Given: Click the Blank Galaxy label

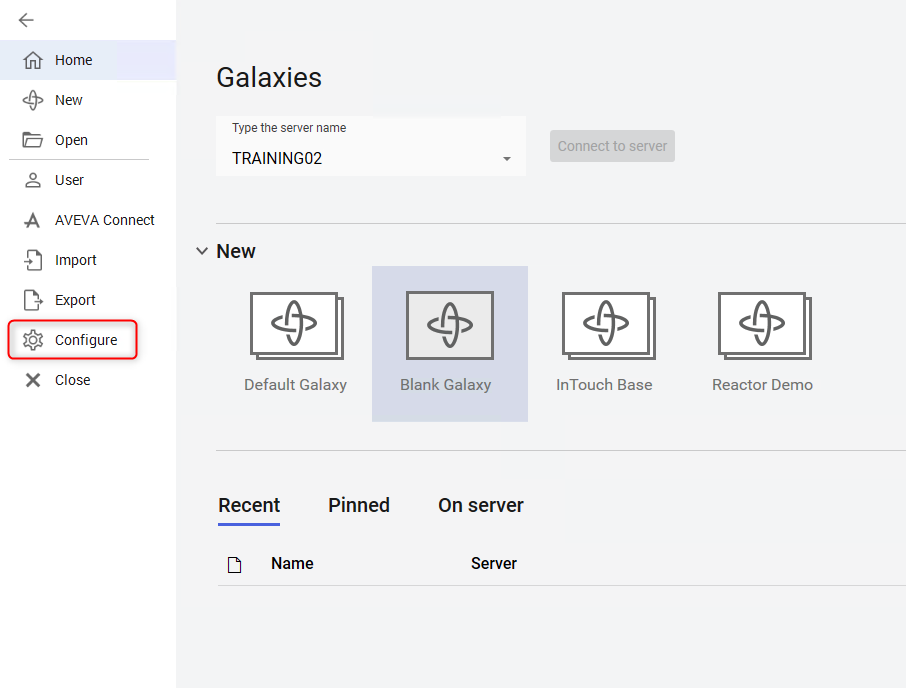Looking at the screenshot, I should point(445,385).
